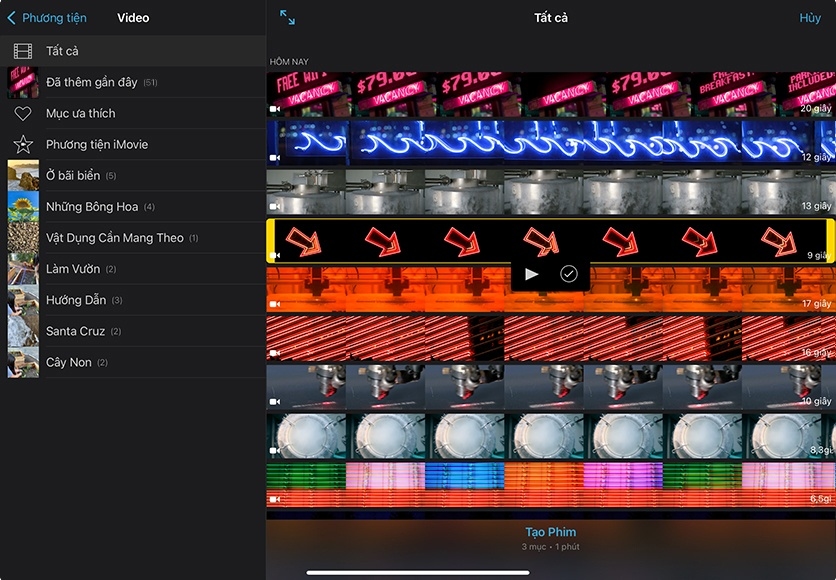Open Phương tiện iMovie star icon
Viewport: 836px width, 580px height.
click(23, 145)
